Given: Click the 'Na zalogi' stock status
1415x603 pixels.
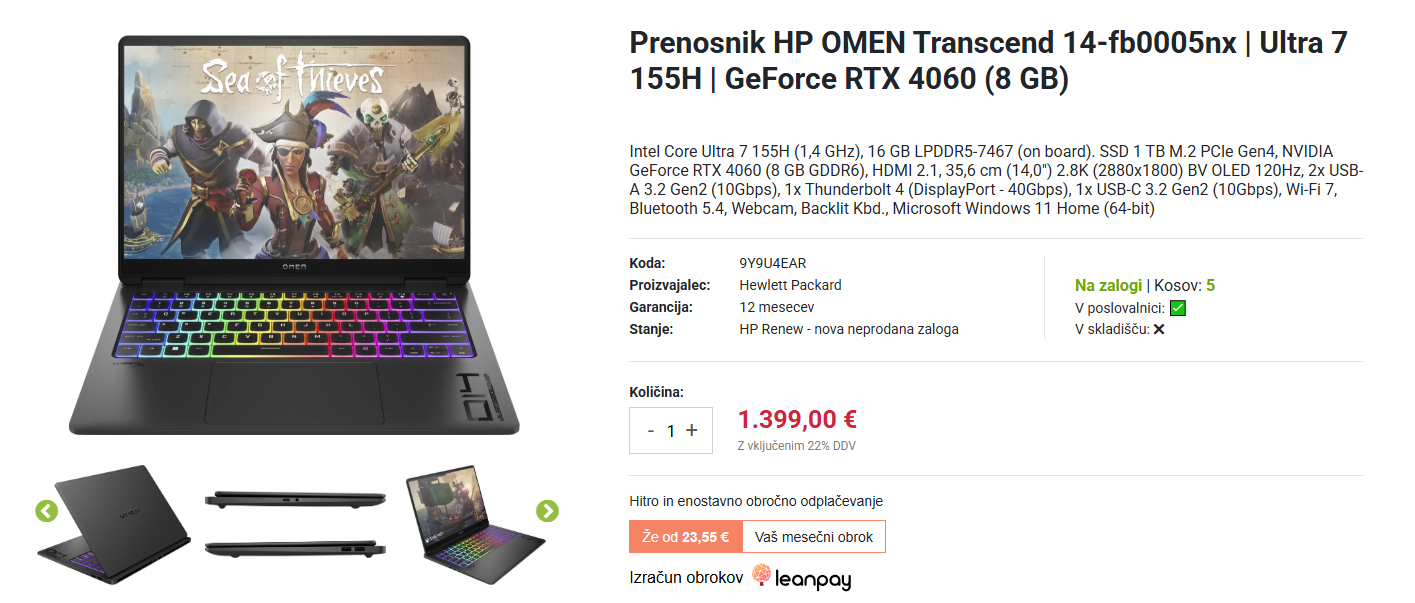Looking at the screenshot, I should point(1108,286).
